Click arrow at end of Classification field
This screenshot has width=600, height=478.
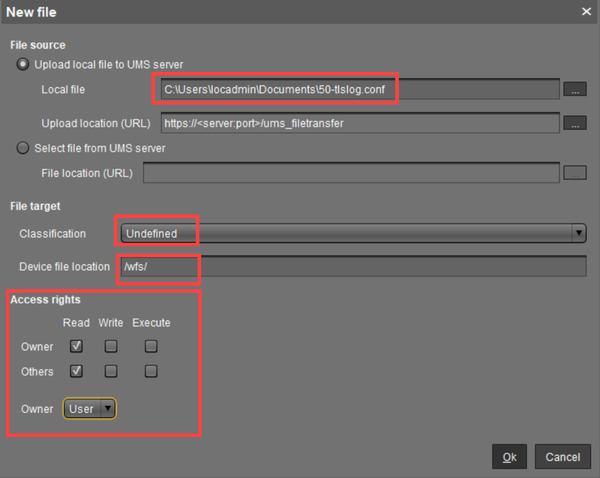579,233
